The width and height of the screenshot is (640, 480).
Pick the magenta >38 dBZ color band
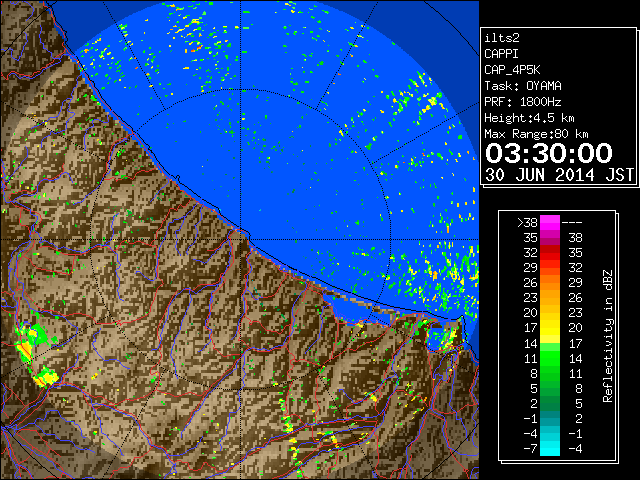click(550, 223)
